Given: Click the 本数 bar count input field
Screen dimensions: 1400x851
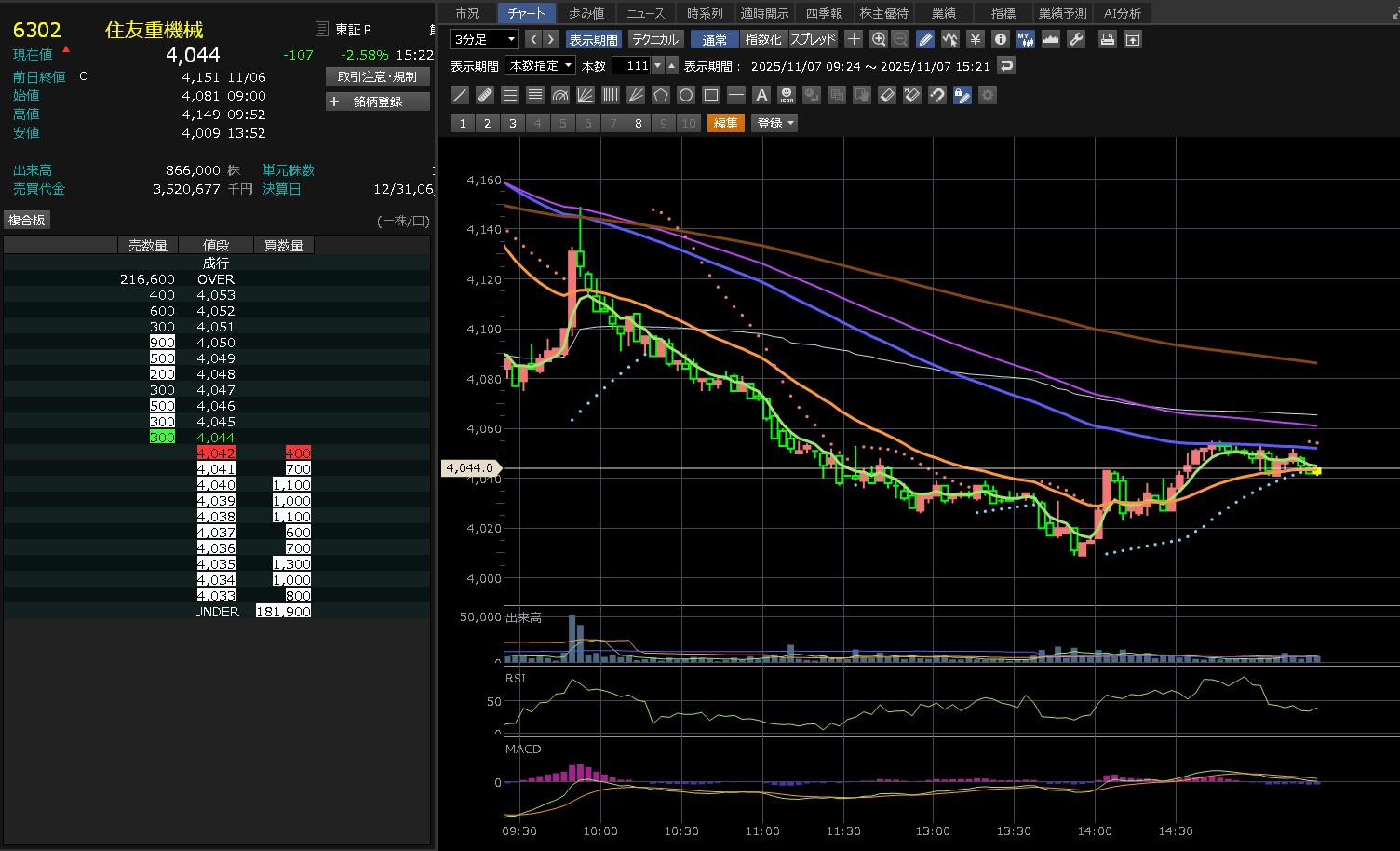Looking at the screenshot, I should [x=631, y=66].
